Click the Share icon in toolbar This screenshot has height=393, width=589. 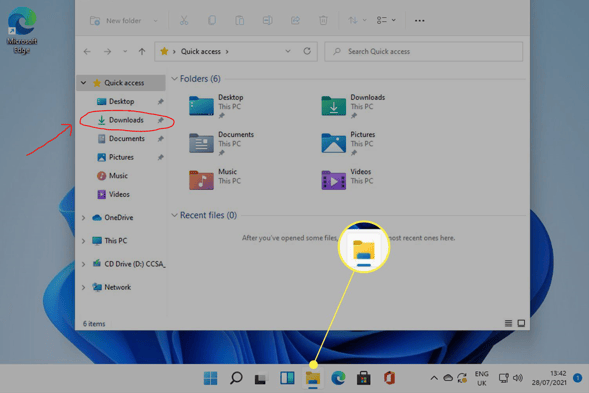pyautogui.click(x=295, y=20)
